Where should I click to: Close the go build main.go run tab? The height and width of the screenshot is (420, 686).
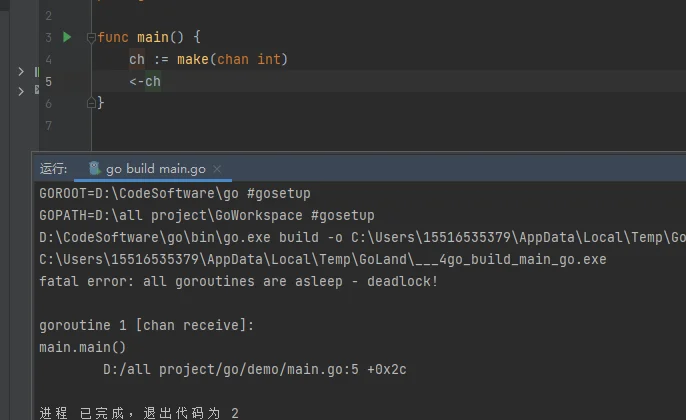click(x=217, y=169)
